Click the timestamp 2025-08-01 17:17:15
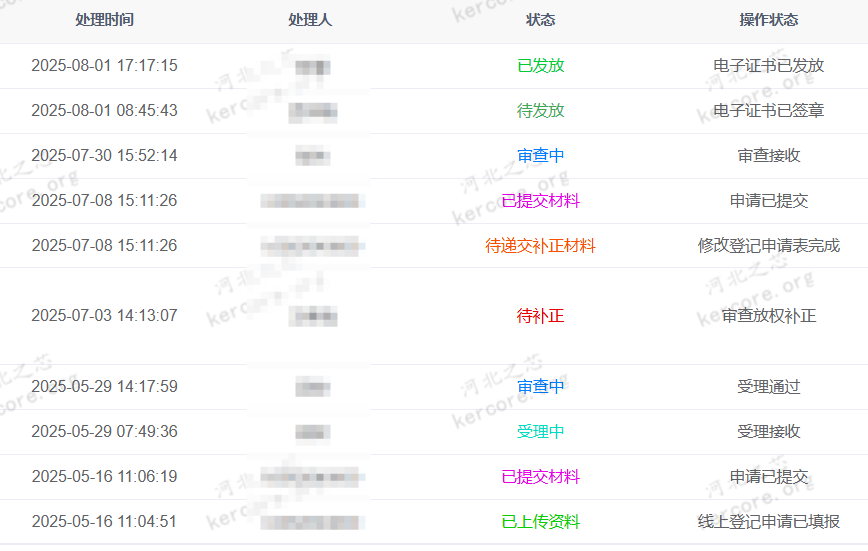 click(x=104, y=65)
